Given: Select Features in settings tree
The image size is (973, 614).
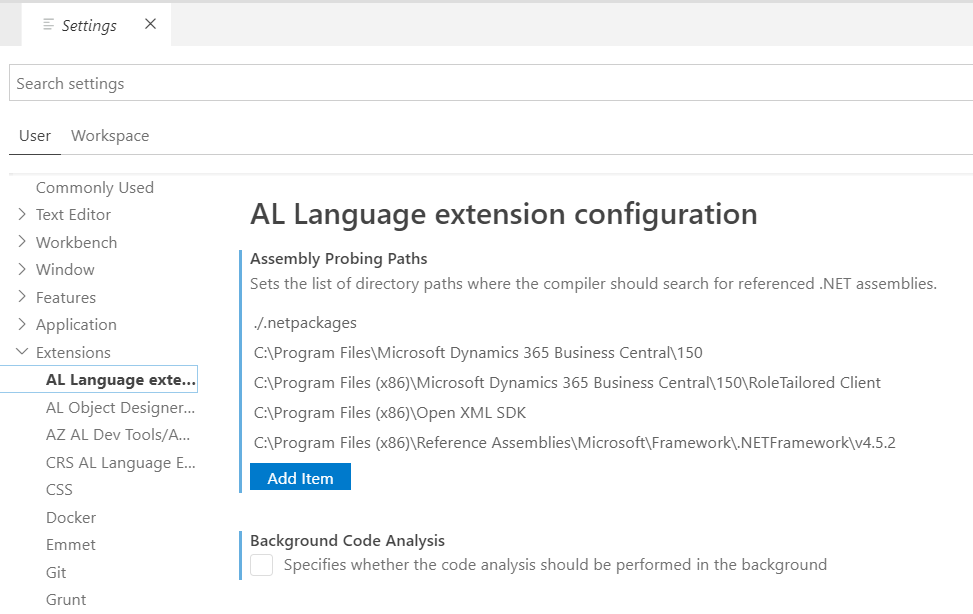Looking at the screenshot, I should 66,297.
